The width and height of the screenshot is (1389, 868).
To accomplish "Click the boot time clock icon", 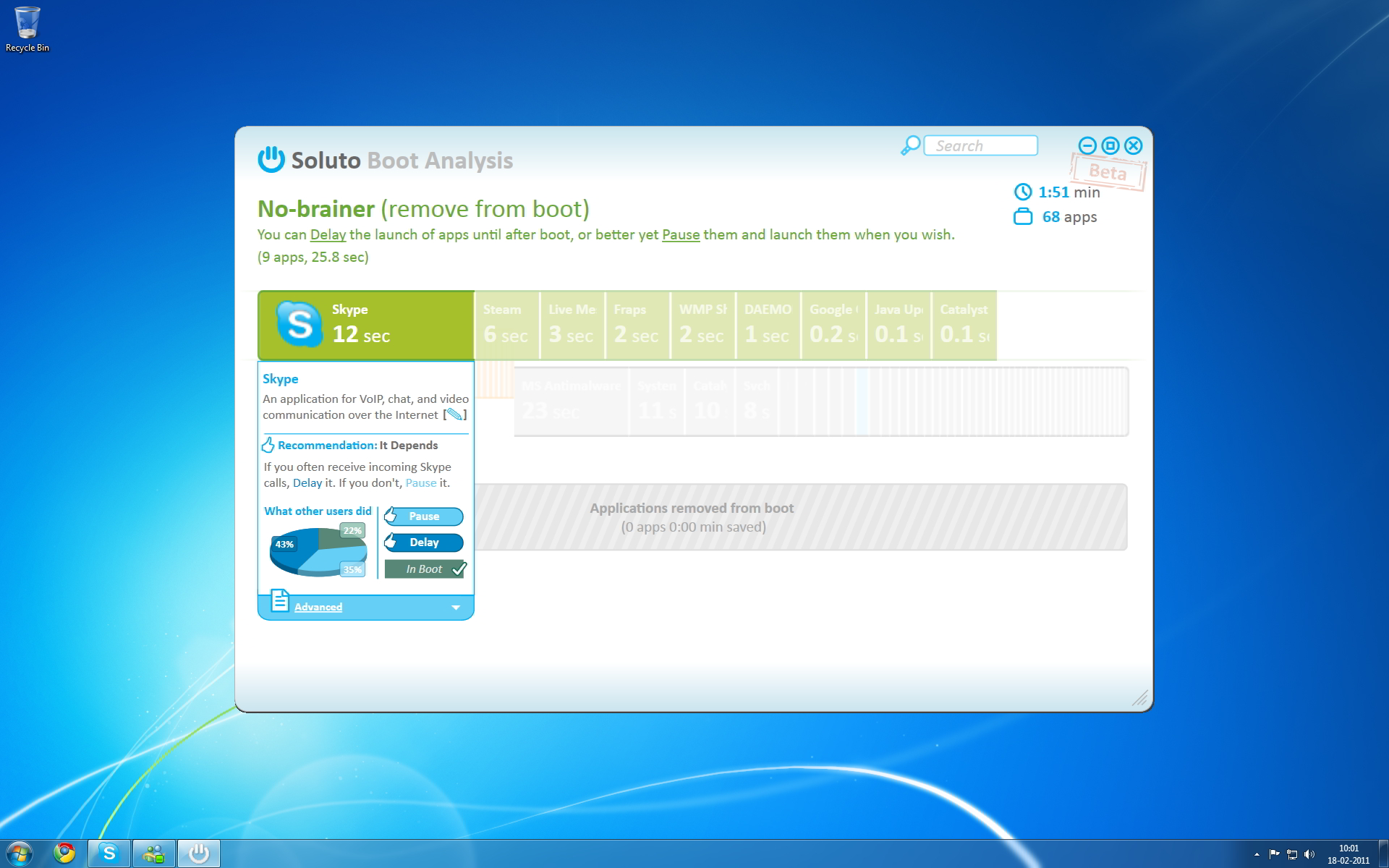I will point(1023,192).
